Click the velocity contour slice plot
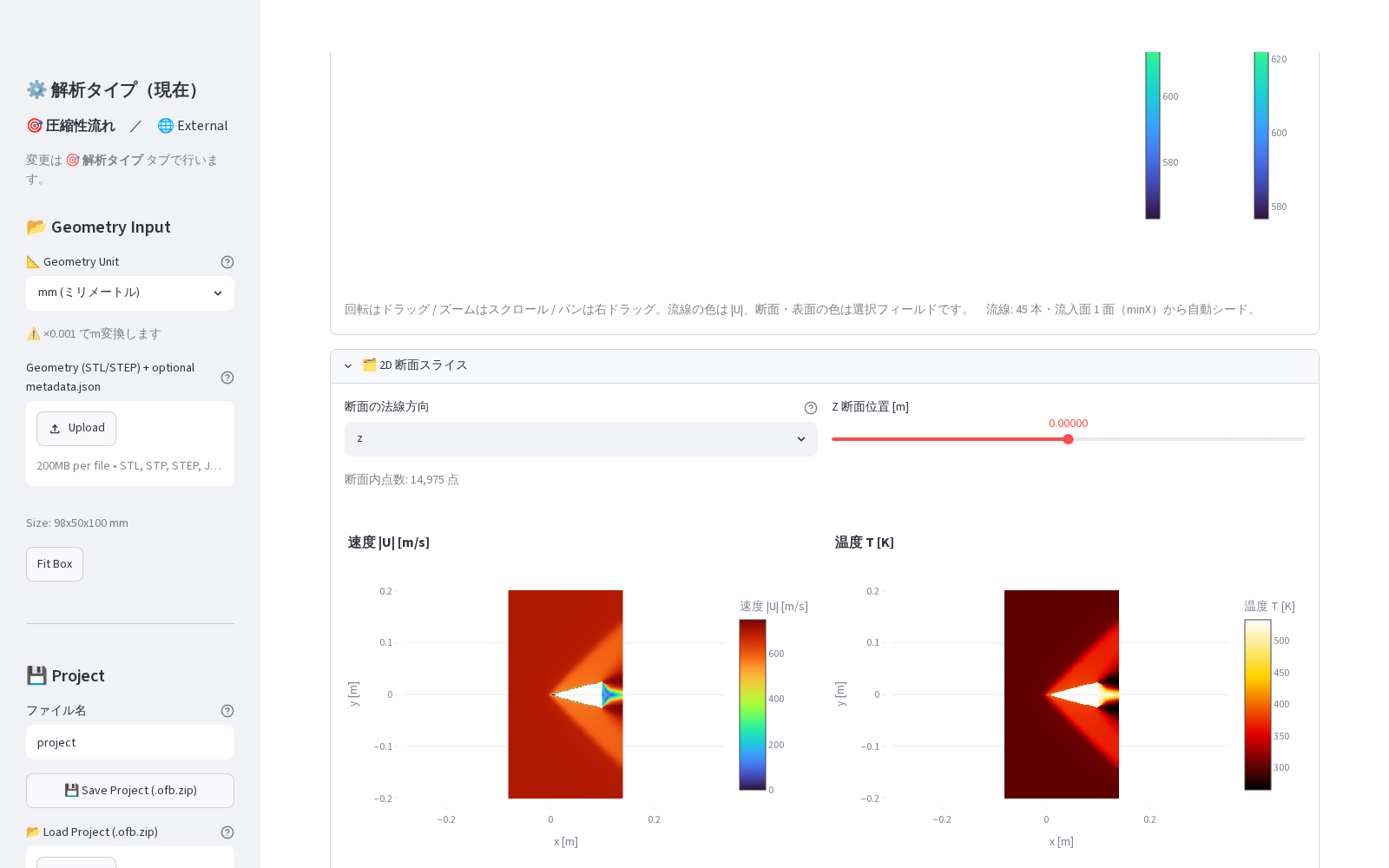Viewport: 1389px width, 868px height. pos(565,694)
